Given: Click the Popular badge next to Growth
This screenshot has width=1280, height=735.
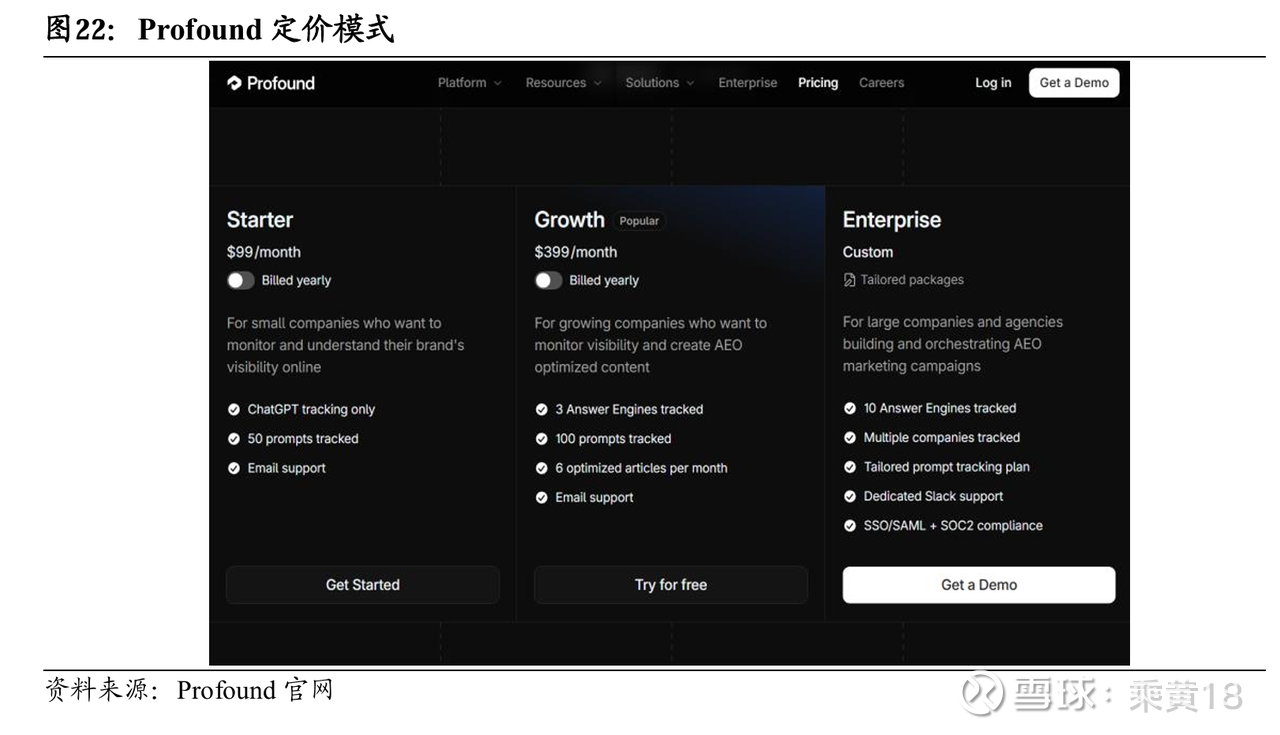Looking at the screenshot, I should tap(639, 221).
